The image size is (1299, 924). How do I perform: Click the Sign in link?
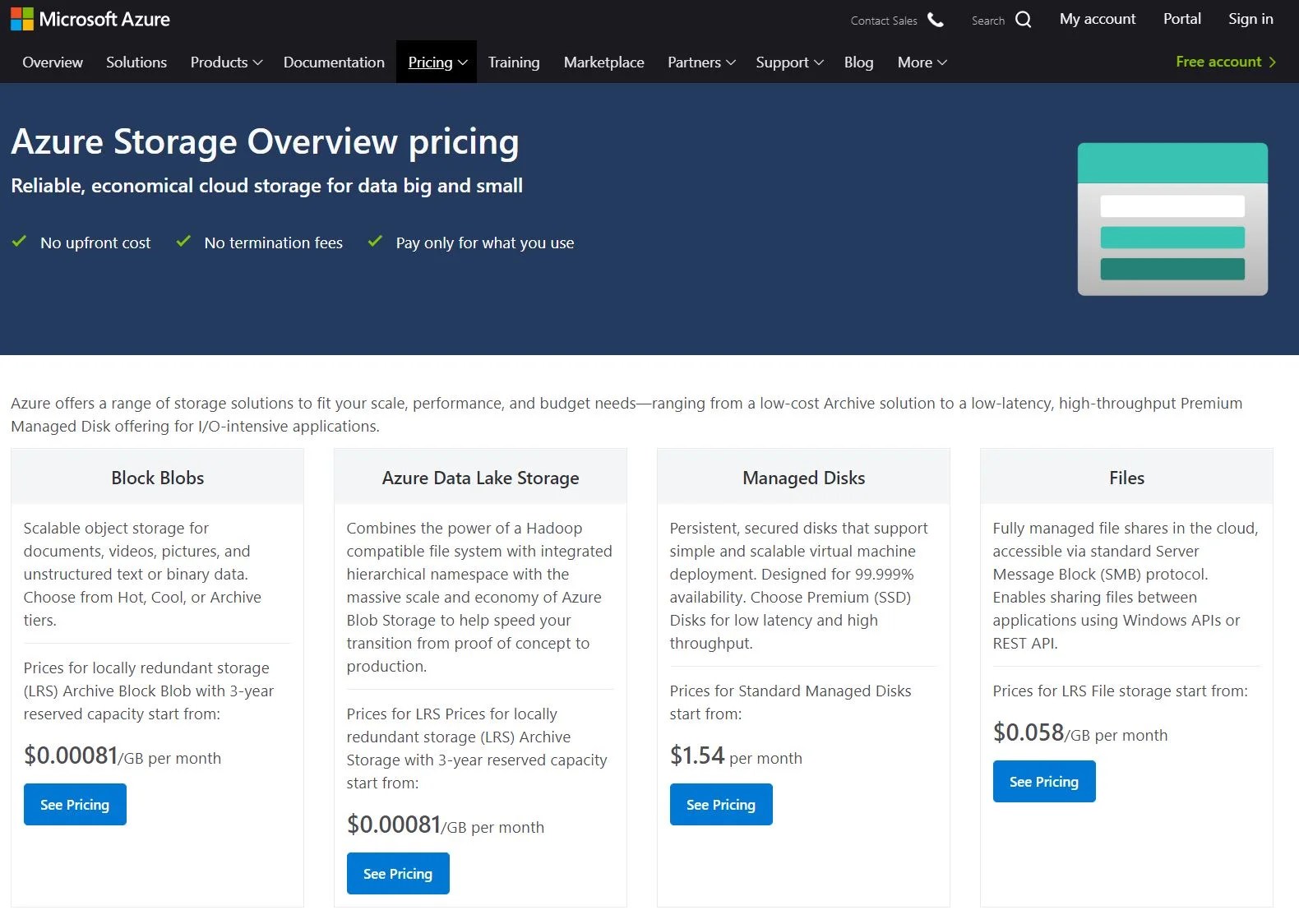[x=1250, y=19]
